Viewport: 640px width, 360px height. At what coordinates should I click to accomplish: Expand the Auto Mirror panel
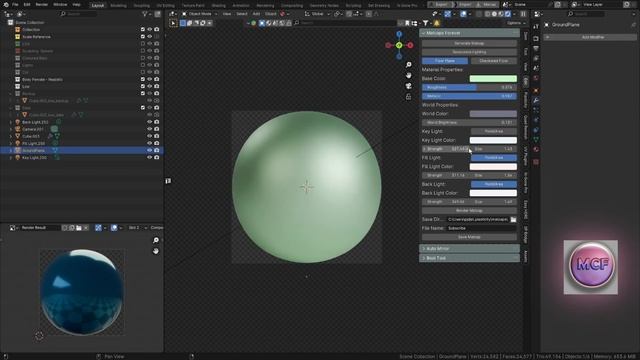point(469,249)
